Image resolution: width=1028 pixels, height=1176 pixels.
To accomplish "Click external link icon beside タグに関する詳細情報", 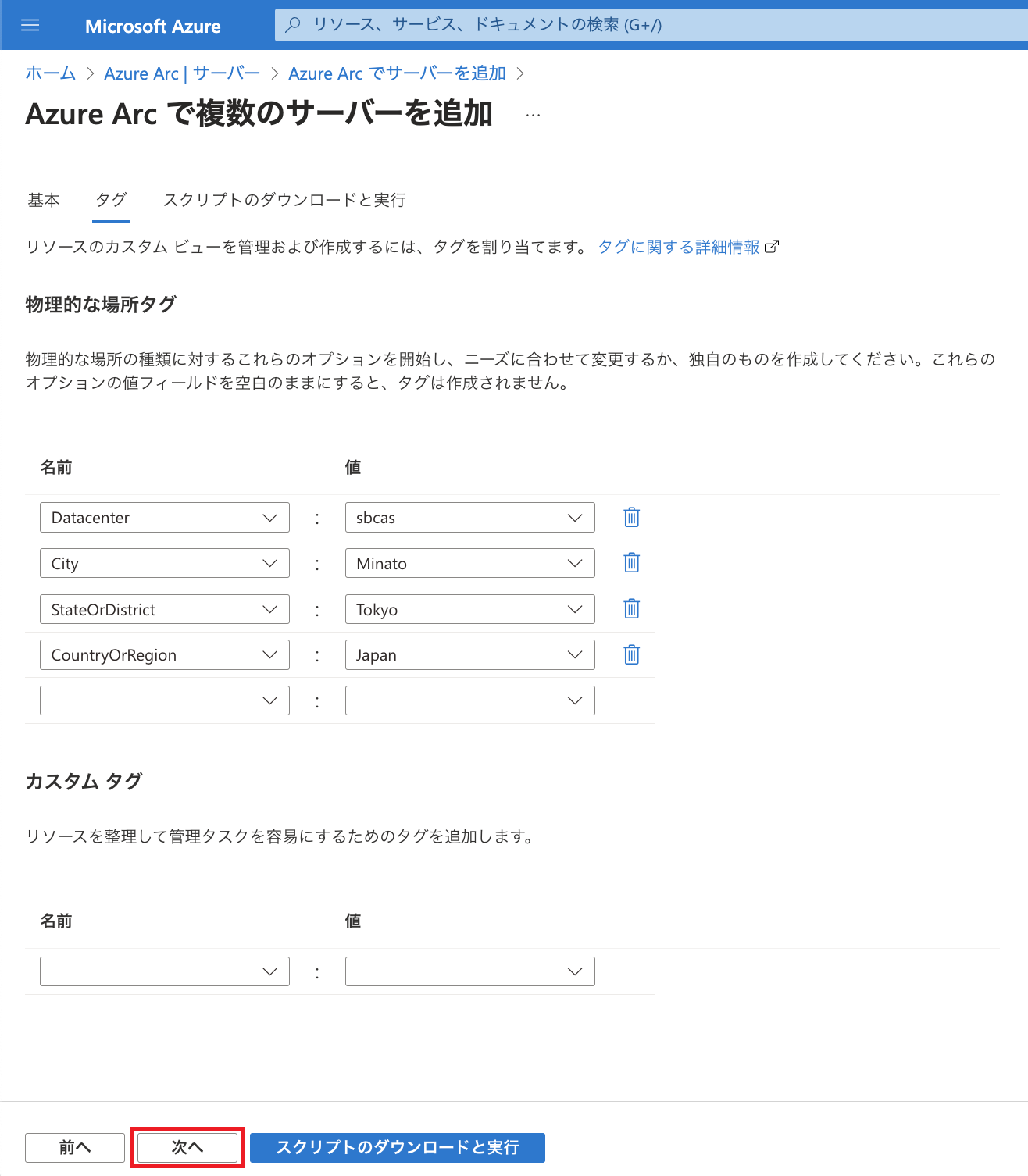I will pyautogui.click(x=772, y=247).
